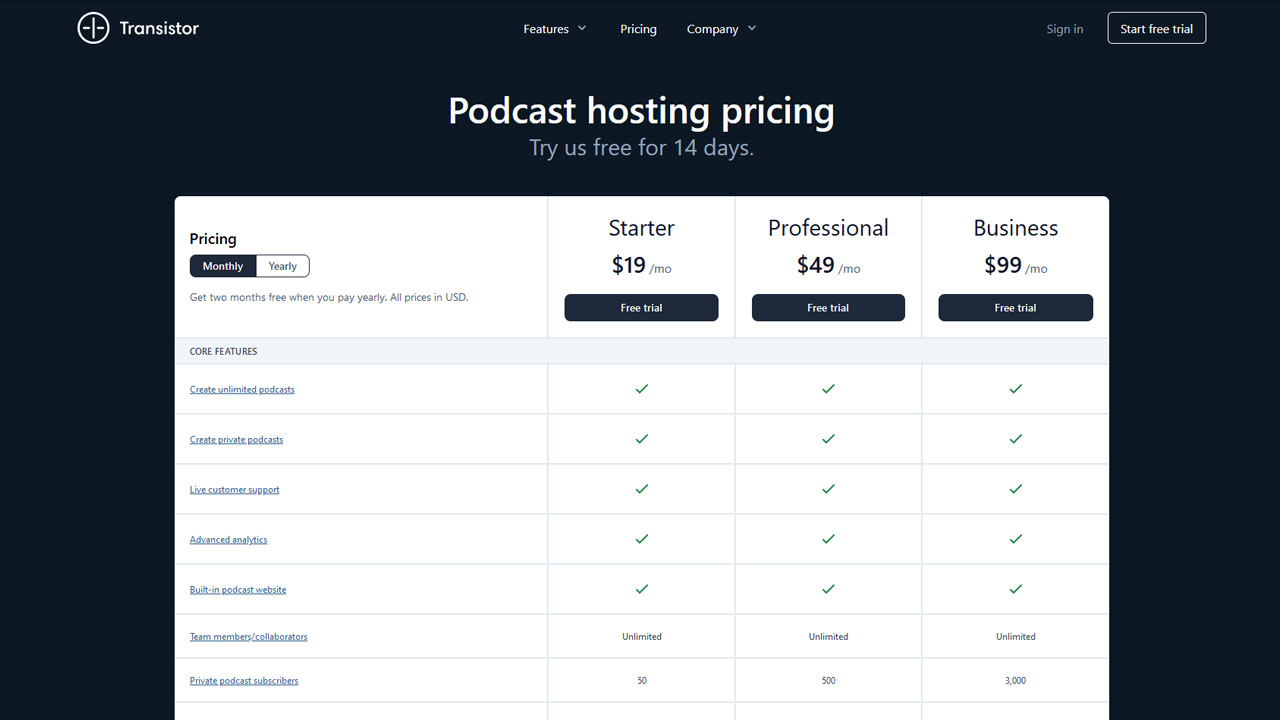Start Free trial for Business plan
The image size is (1280, 720).
tap(1015, 308)
